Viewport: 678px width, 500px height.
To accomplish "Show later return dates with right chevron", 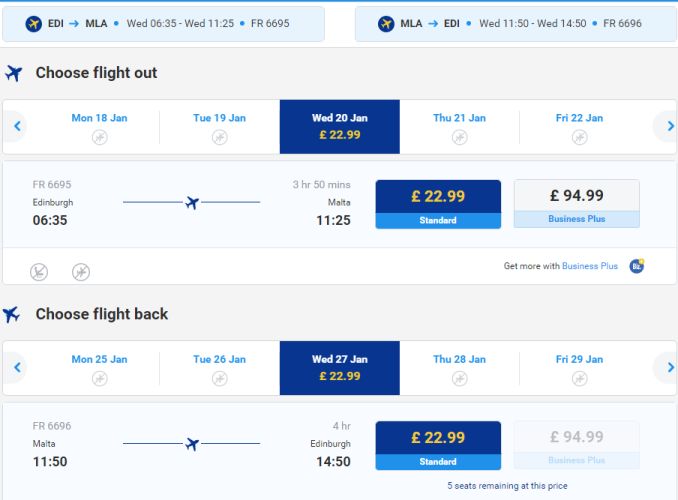I will [x=669, y=368].
